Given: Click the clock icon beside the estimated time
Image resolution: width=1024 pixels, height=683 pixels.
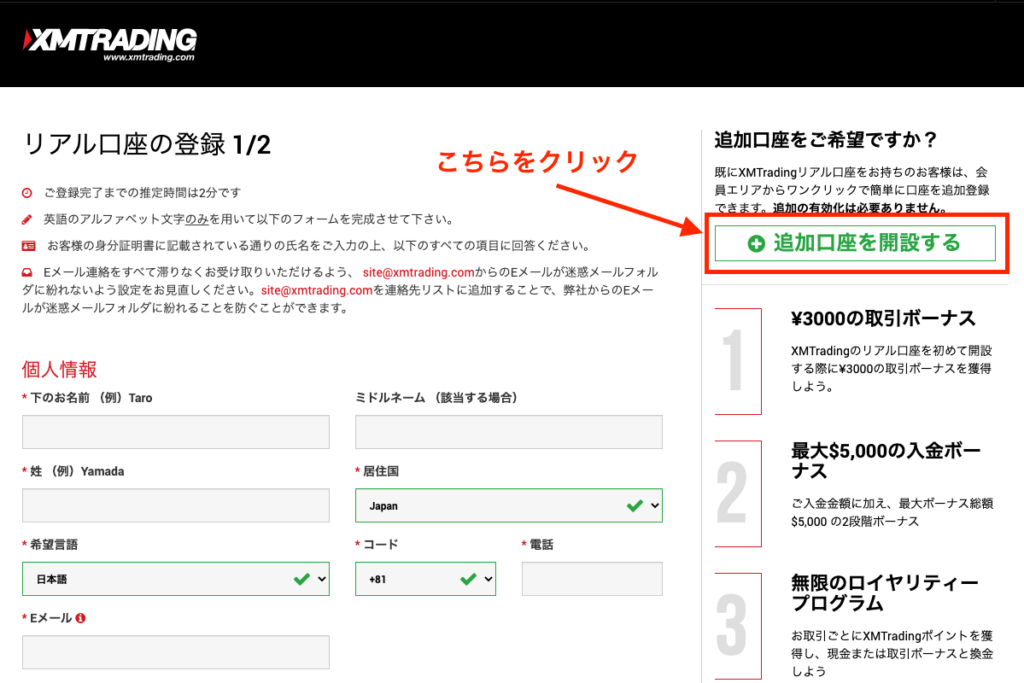Looking at the screenshot, I should click(x=27, y=192).
